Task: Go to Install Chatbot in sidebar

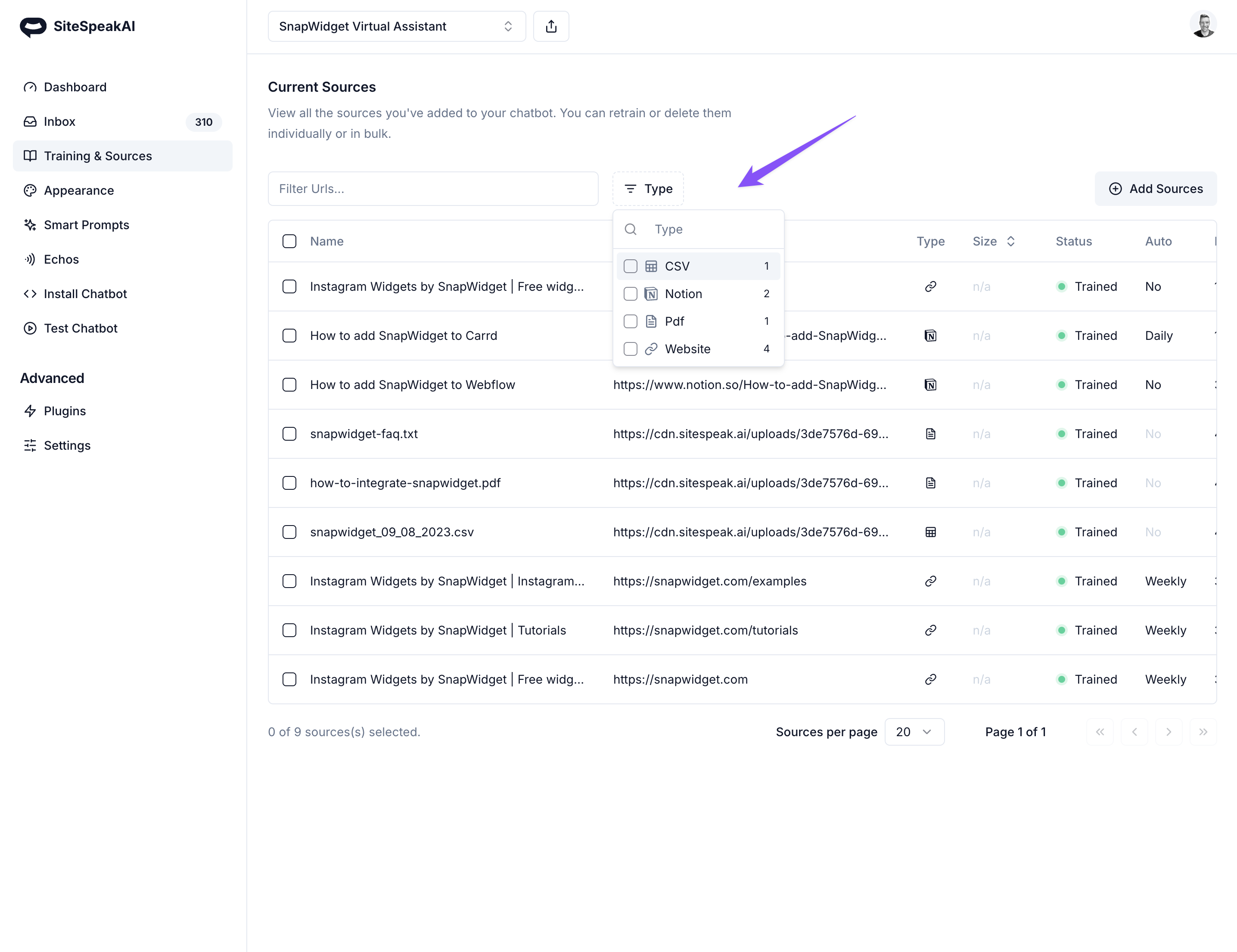Action: click(85, 294)
